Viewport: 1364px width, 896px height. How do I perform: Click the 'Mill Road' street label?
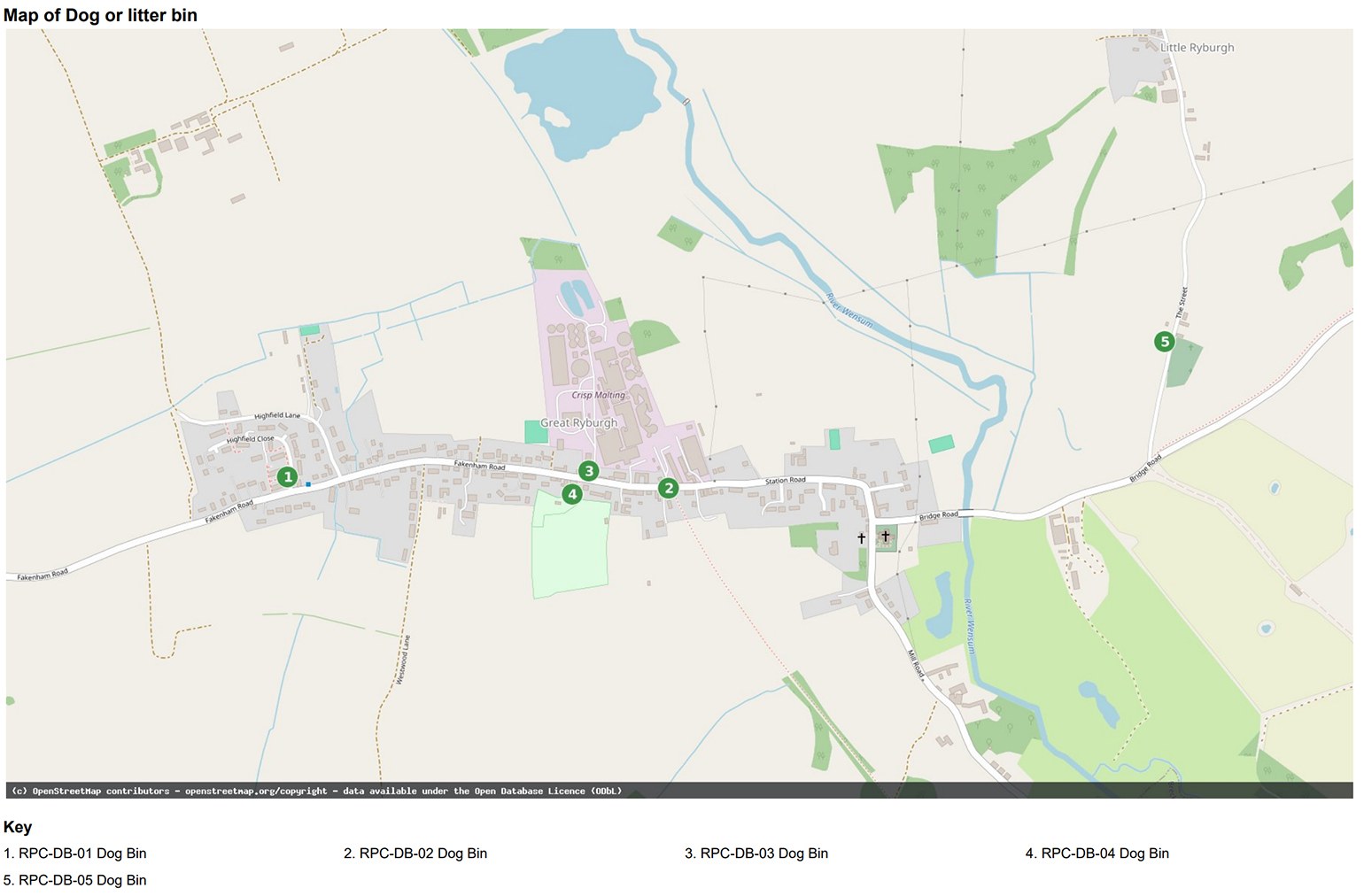(x=916, y=664)
